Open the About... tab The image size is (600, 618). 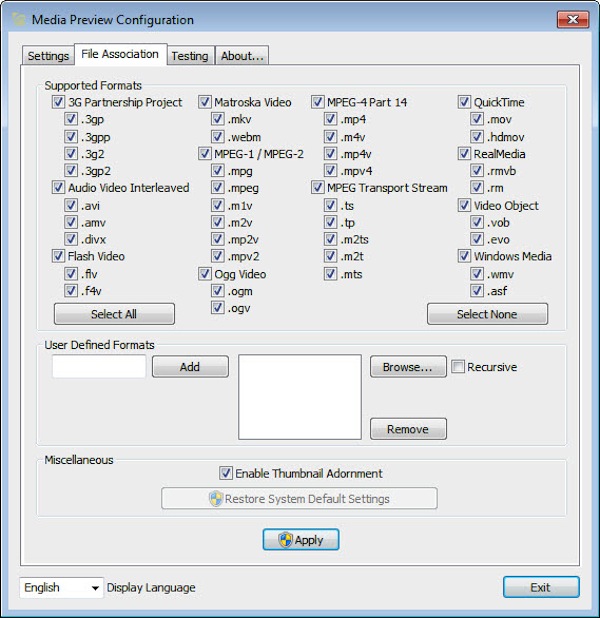[x=242, y=56]
